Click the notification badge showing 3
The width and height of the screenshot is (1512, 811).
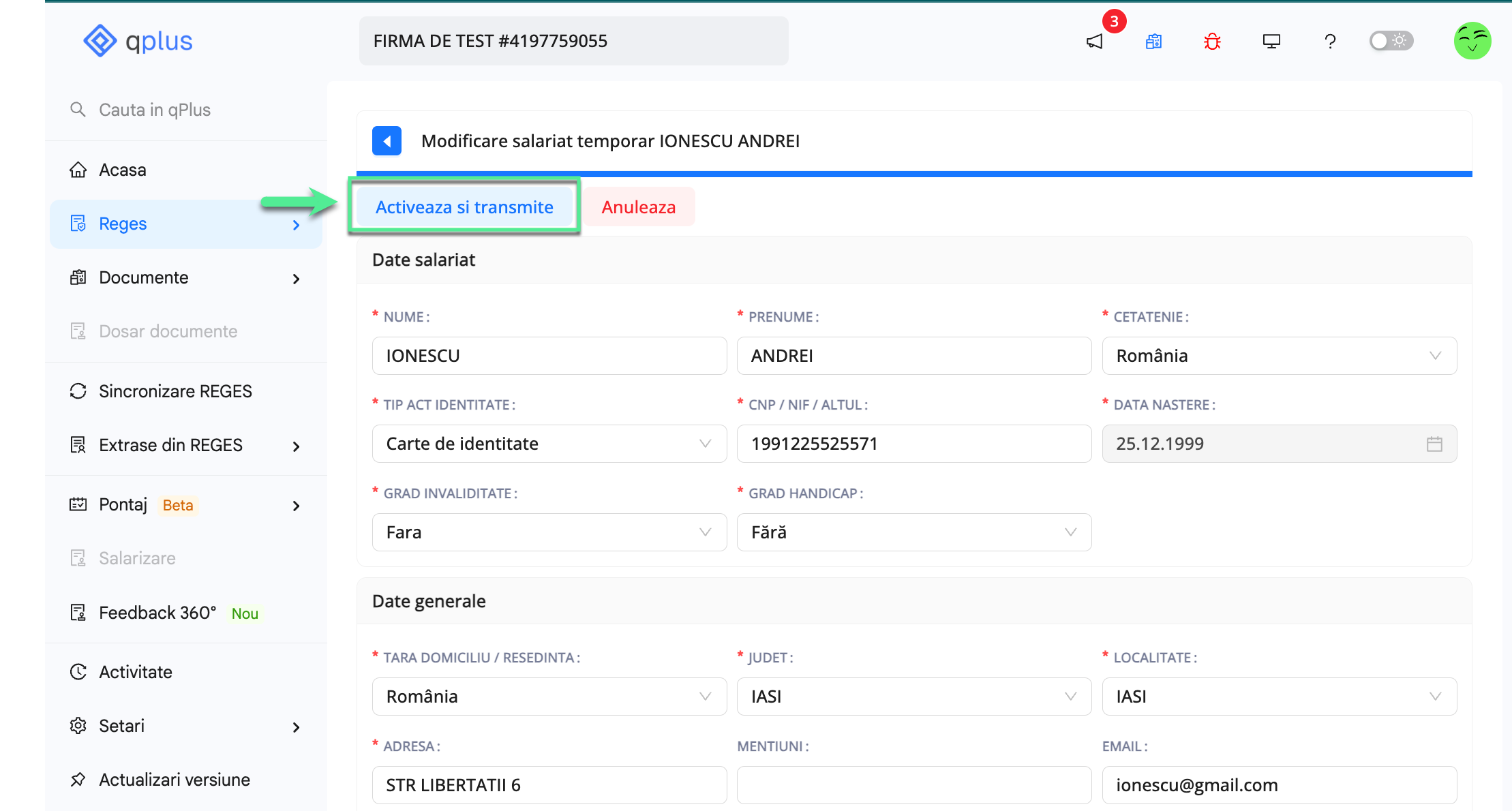coord(1115,20)
